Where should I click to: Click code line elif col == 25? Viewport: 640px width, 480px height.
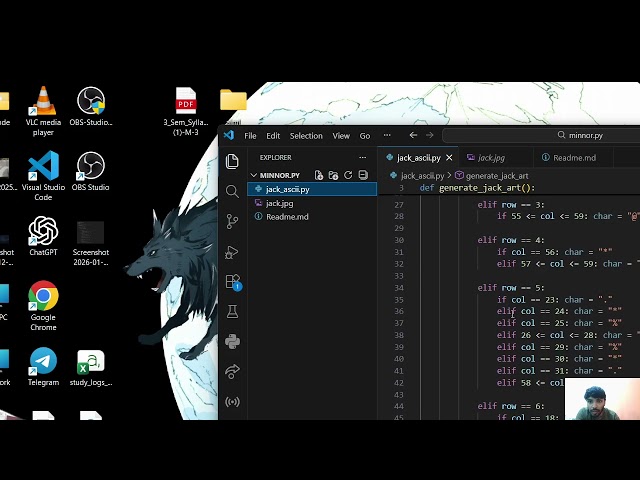[559, 323]
